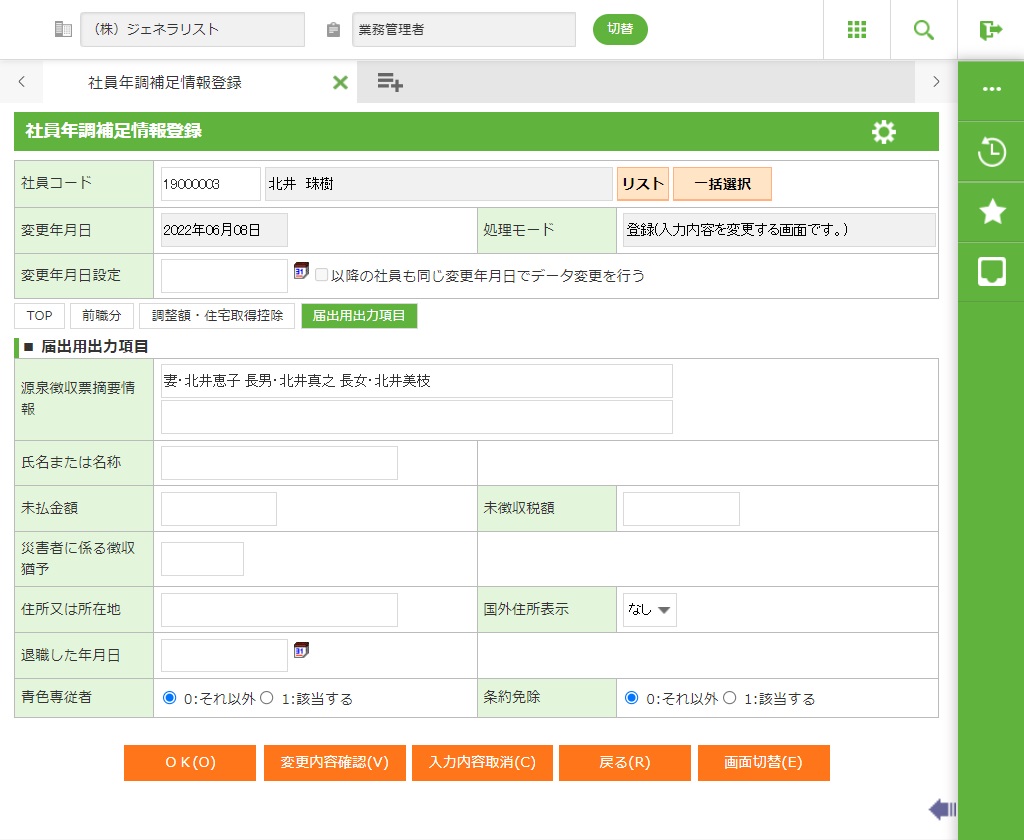Expand the 国外住所表示 dropdown
The width and height of the screenshot is (1024, 840).
649,609
